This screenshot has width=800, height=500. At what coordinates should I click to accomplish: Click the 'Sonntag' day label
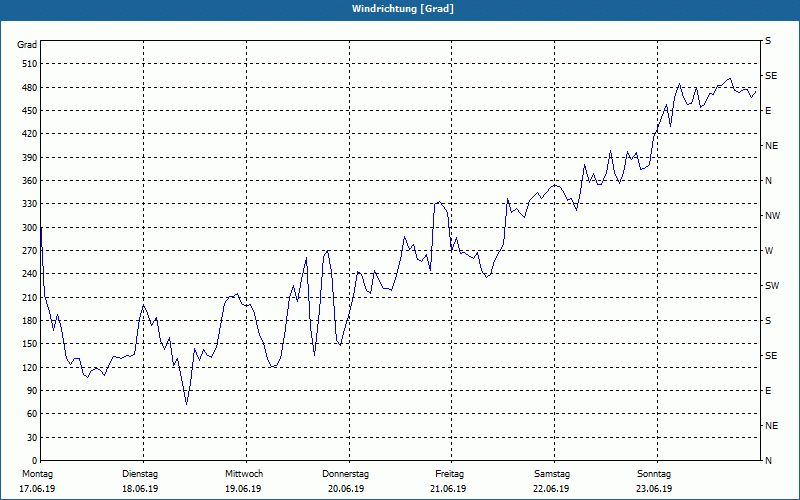click(x=654, y=474)
